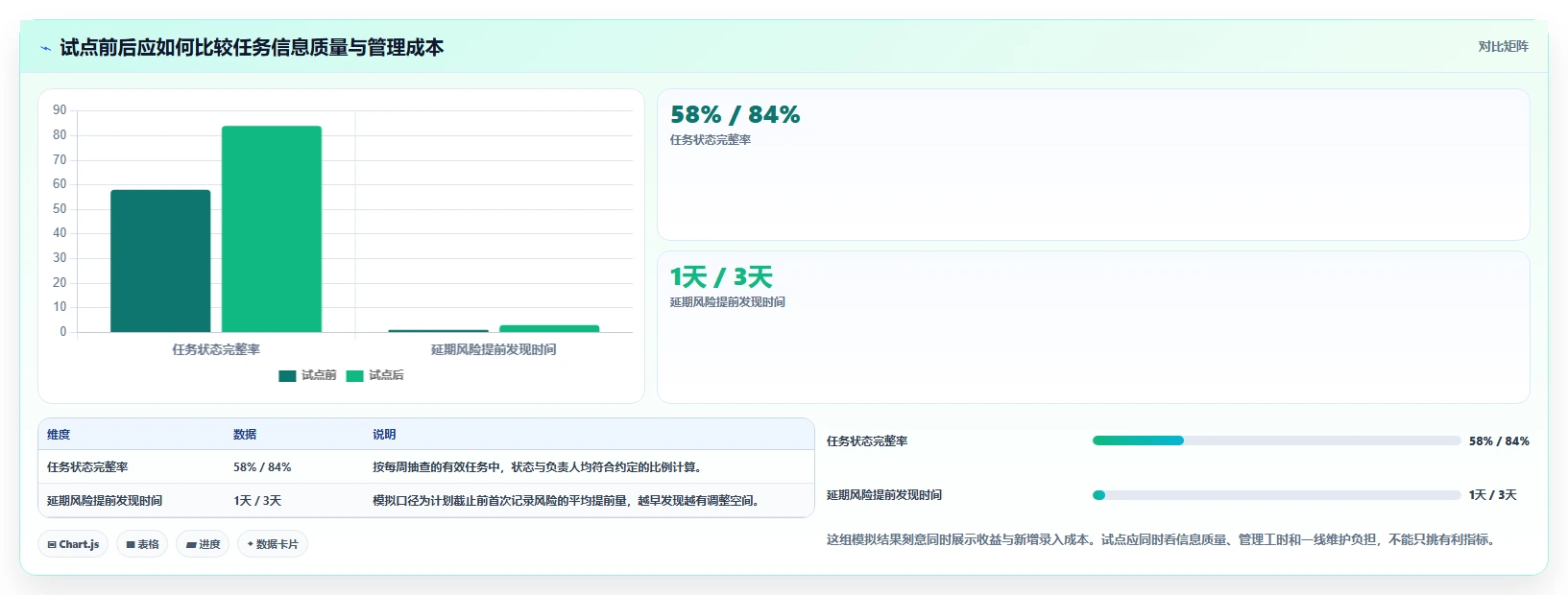Screen dimensions: 1568x595
Task: Click the 58% / 84% progress value label
Action: (x=1499, y=441)
